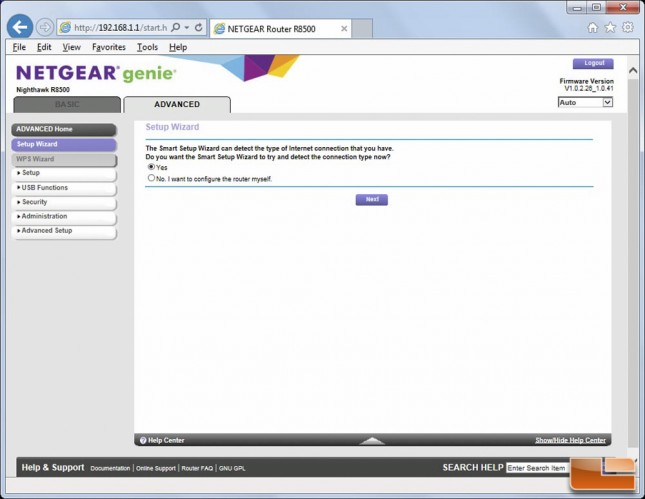Choose 'No. I want to configure the router myself'
This screenshot has height=499, width=645.
click(x=151, y=178)
